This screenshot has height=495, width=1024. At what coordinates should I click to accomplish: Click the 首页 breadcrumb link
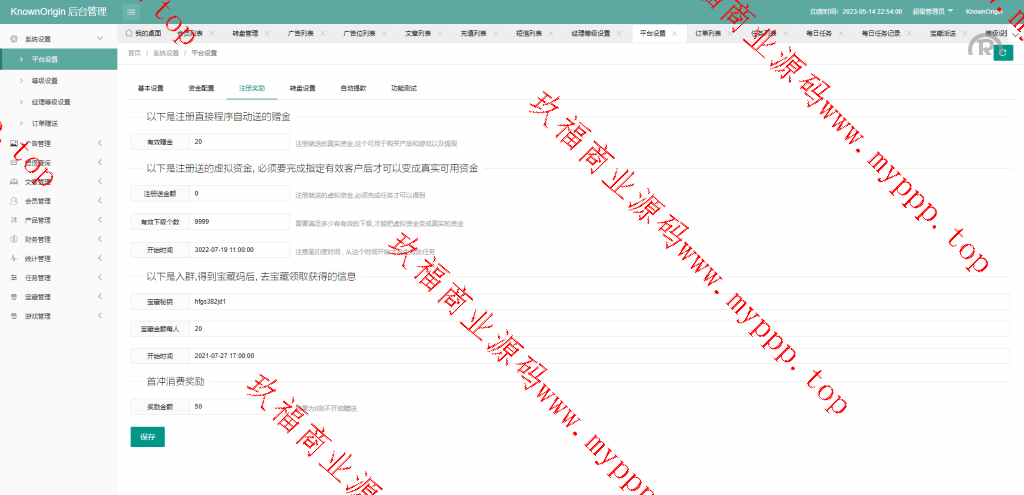[135, 52]
